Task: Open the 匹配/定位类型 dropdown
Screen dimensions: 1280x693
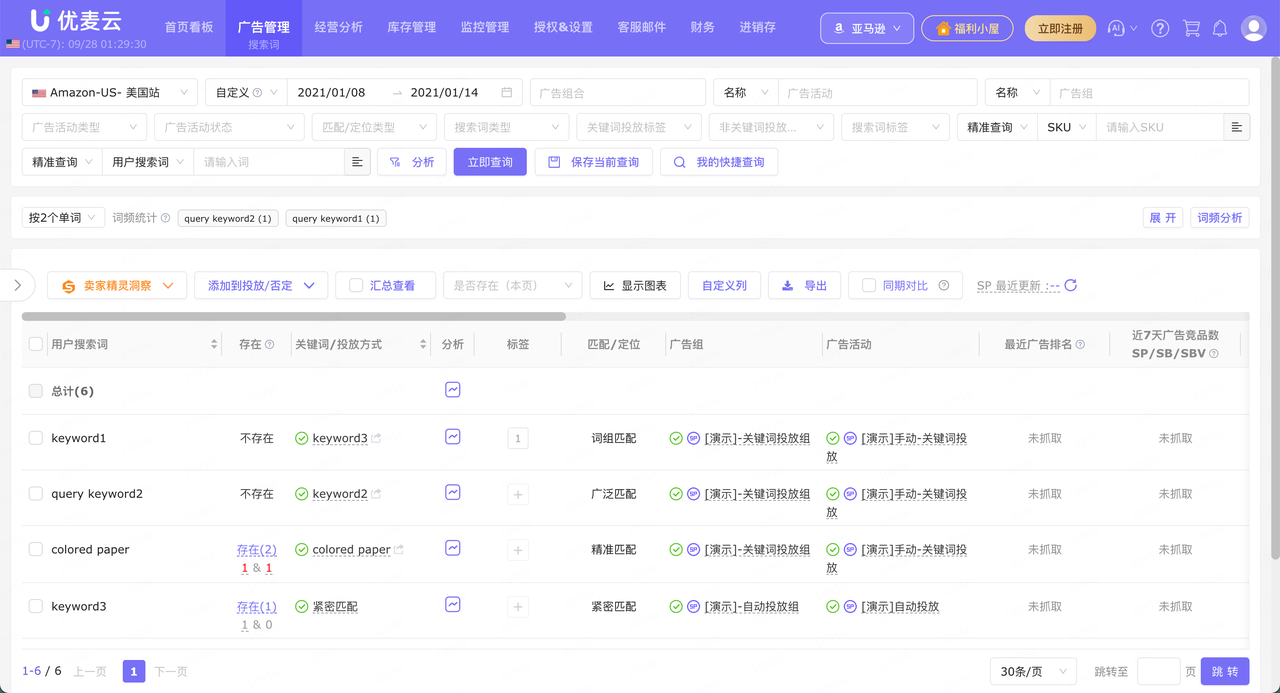Action: point(374,127)
